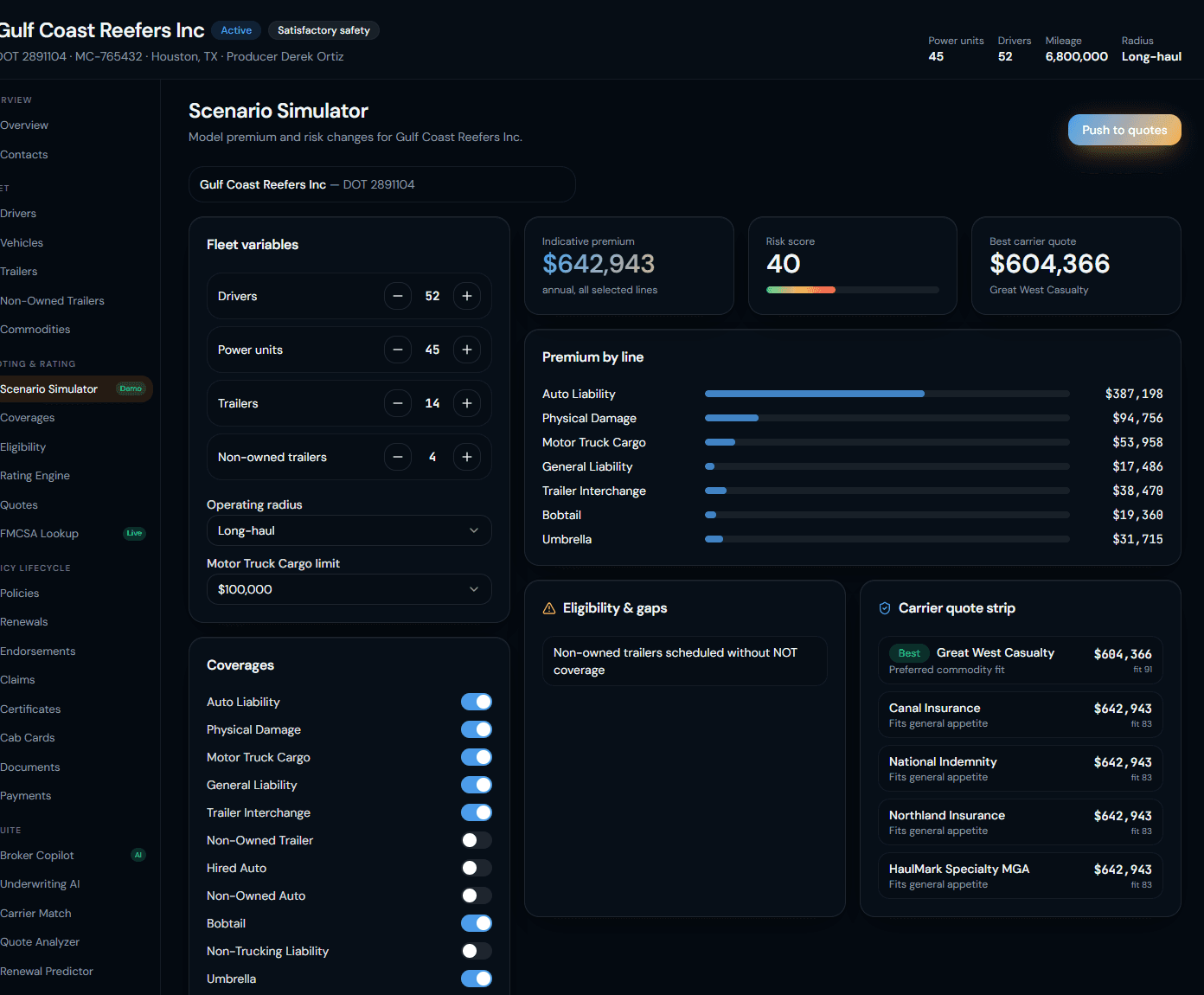Select Non-Owned Trailers in the sidebar
This screenshot has width=1204, height=995.
point(52,301)
